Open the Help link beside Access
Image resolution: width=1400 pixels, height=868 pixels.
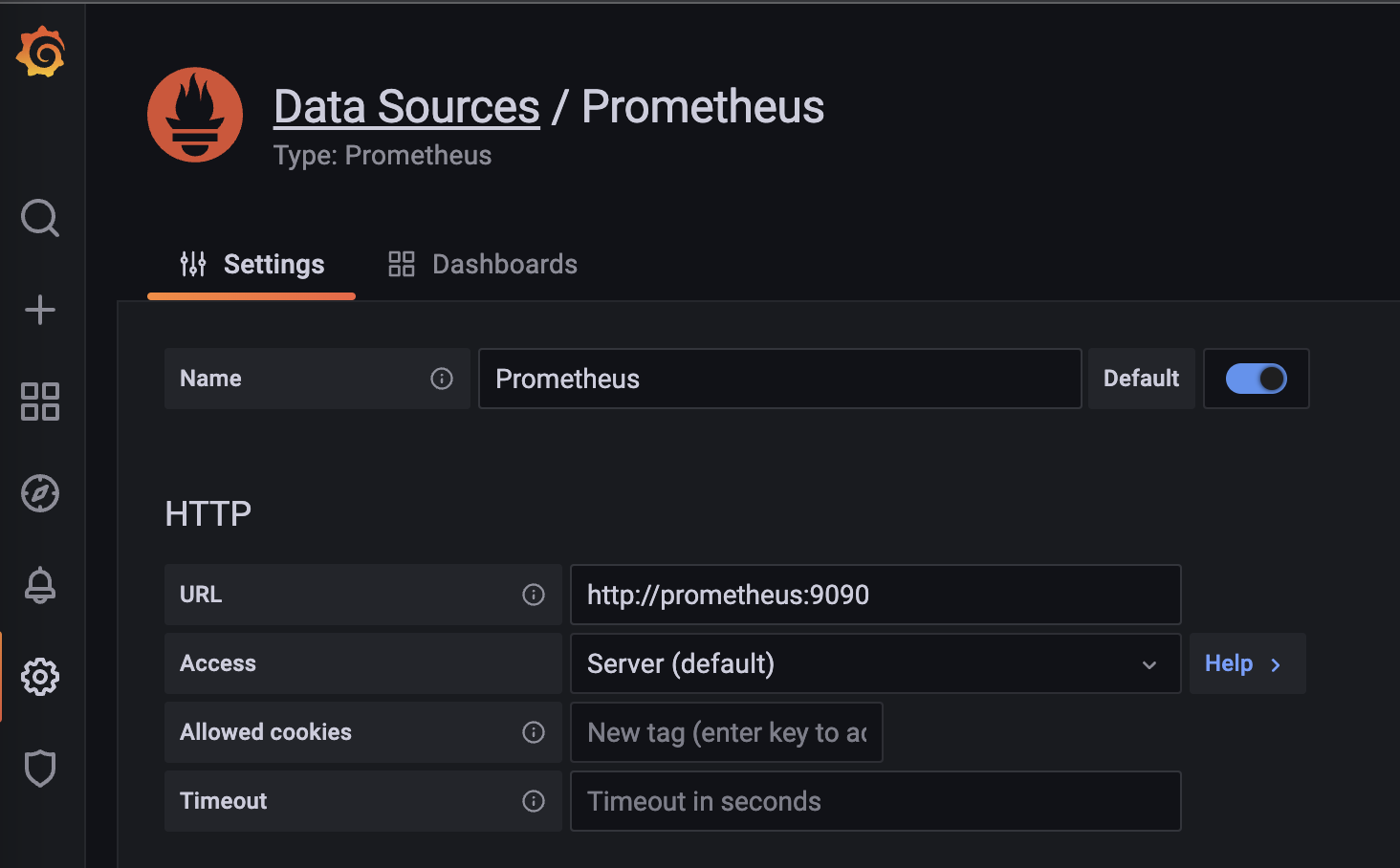point(1247,663)
